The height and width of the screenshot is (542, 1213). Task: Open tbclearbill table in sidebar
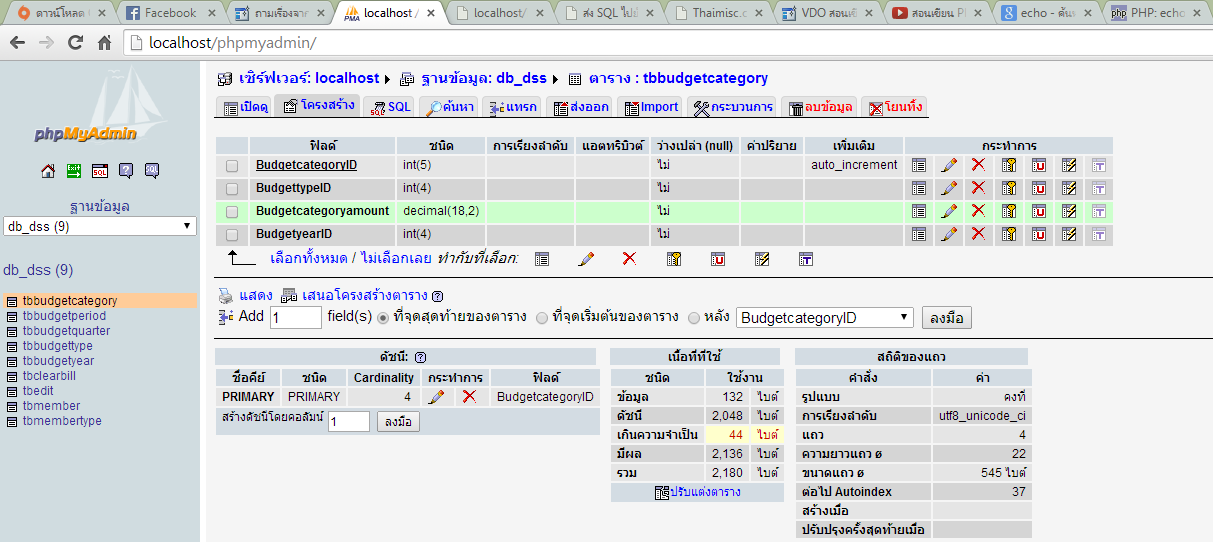point(49,376)
